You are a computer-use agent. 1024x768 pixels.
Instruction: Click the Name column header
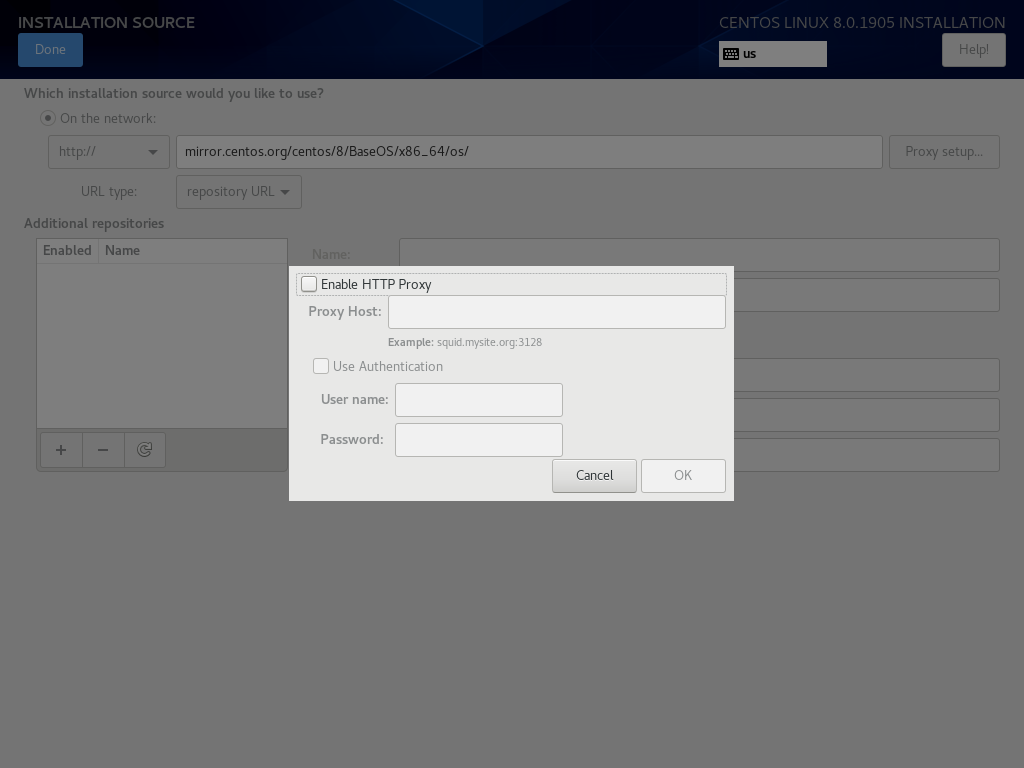122,250
